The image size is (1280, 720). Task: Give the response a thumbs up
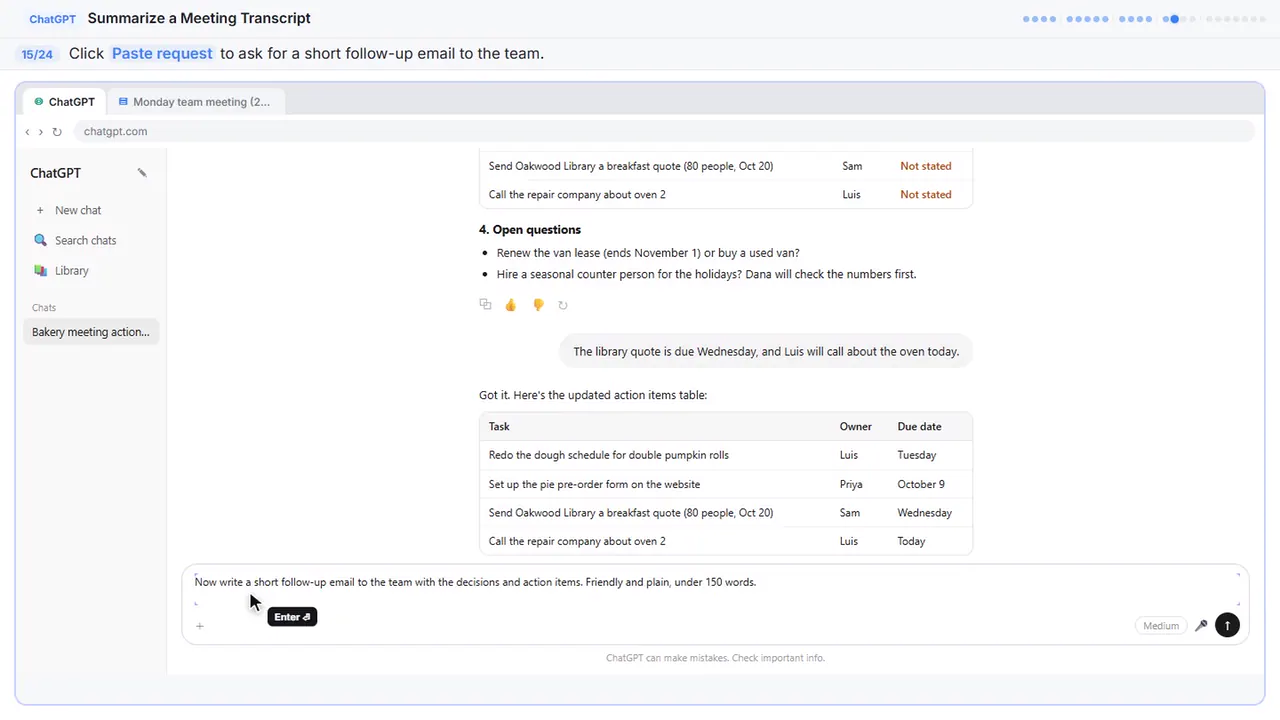511,305
